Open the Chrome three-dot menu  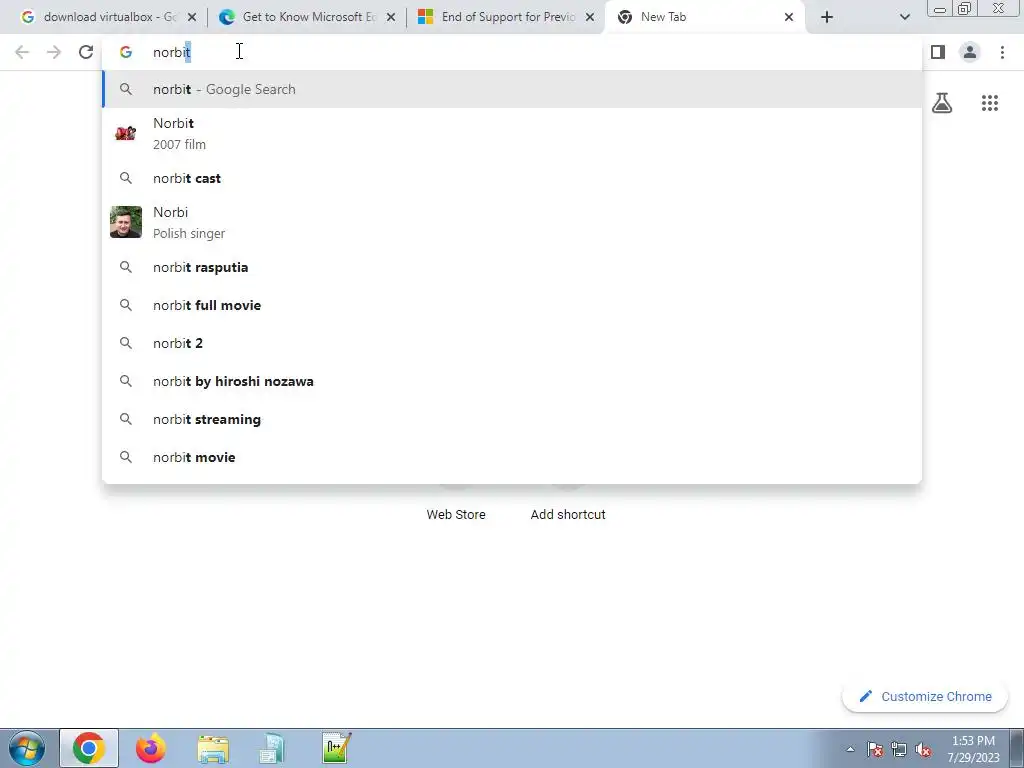click(1002, 52)
